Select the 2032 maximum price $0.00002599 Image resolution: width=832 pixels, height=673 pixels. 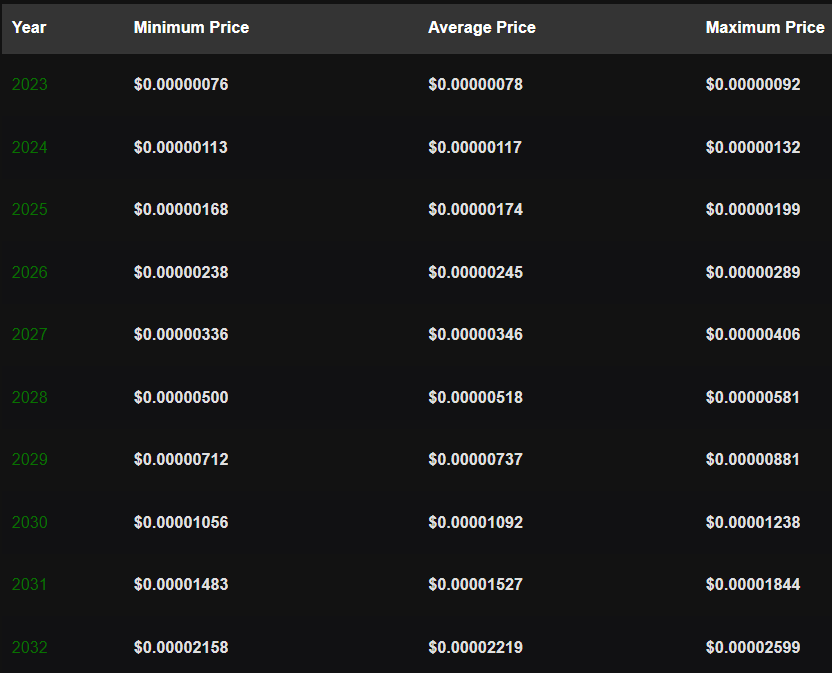(x=753, y=647)
